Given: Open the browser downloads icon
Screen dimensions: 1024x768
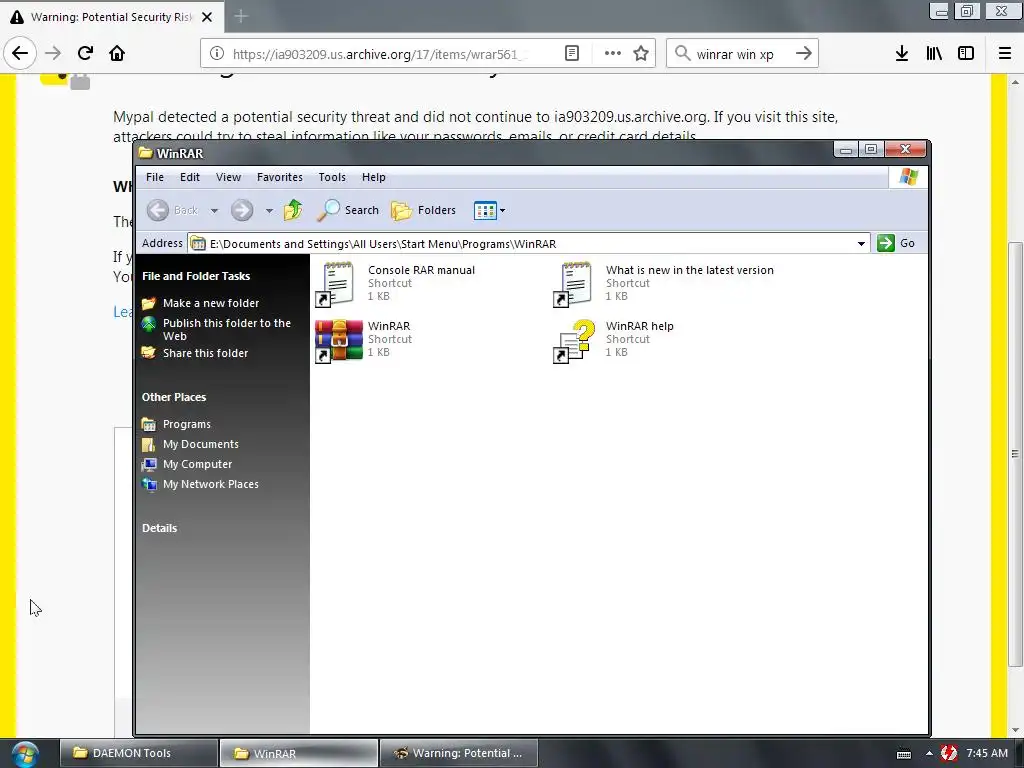Looking at the screenshot, I should [902, 54].
